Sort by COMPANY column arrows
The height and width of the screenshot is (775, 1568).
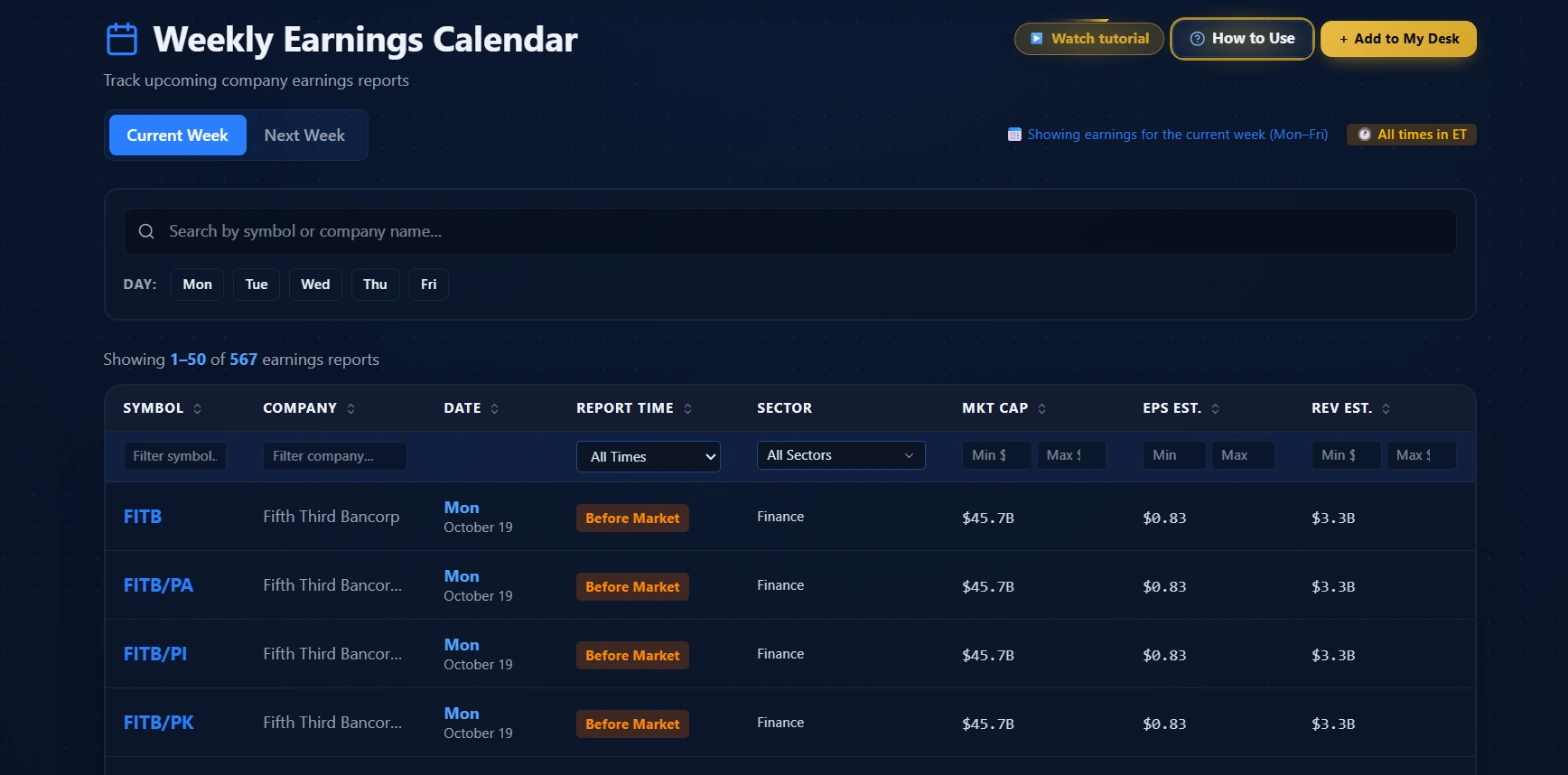(351, 409)
